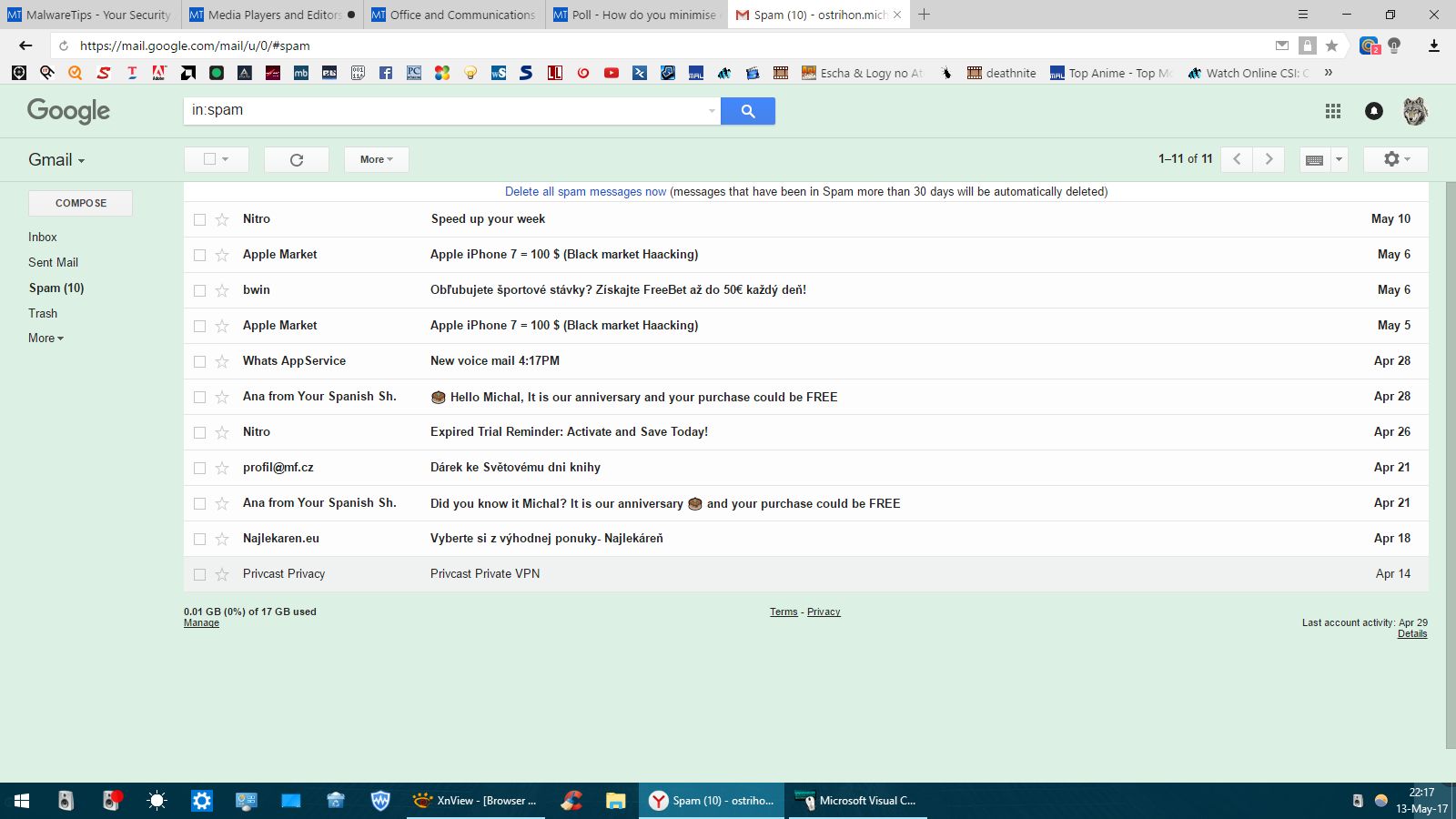
Task: Focus the Gmail search box with in:spam
Action: (x=446, y=111)
